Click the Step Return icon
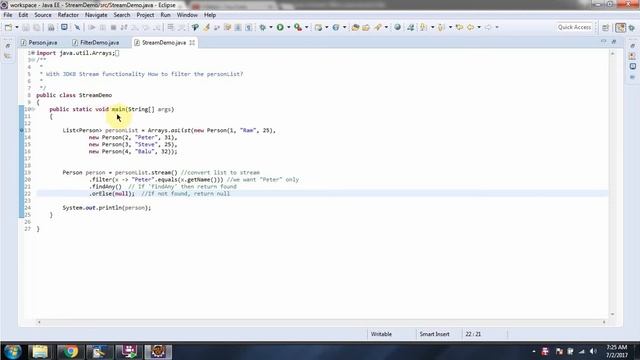This screenshot has width=640, height=360. (156, 27)
